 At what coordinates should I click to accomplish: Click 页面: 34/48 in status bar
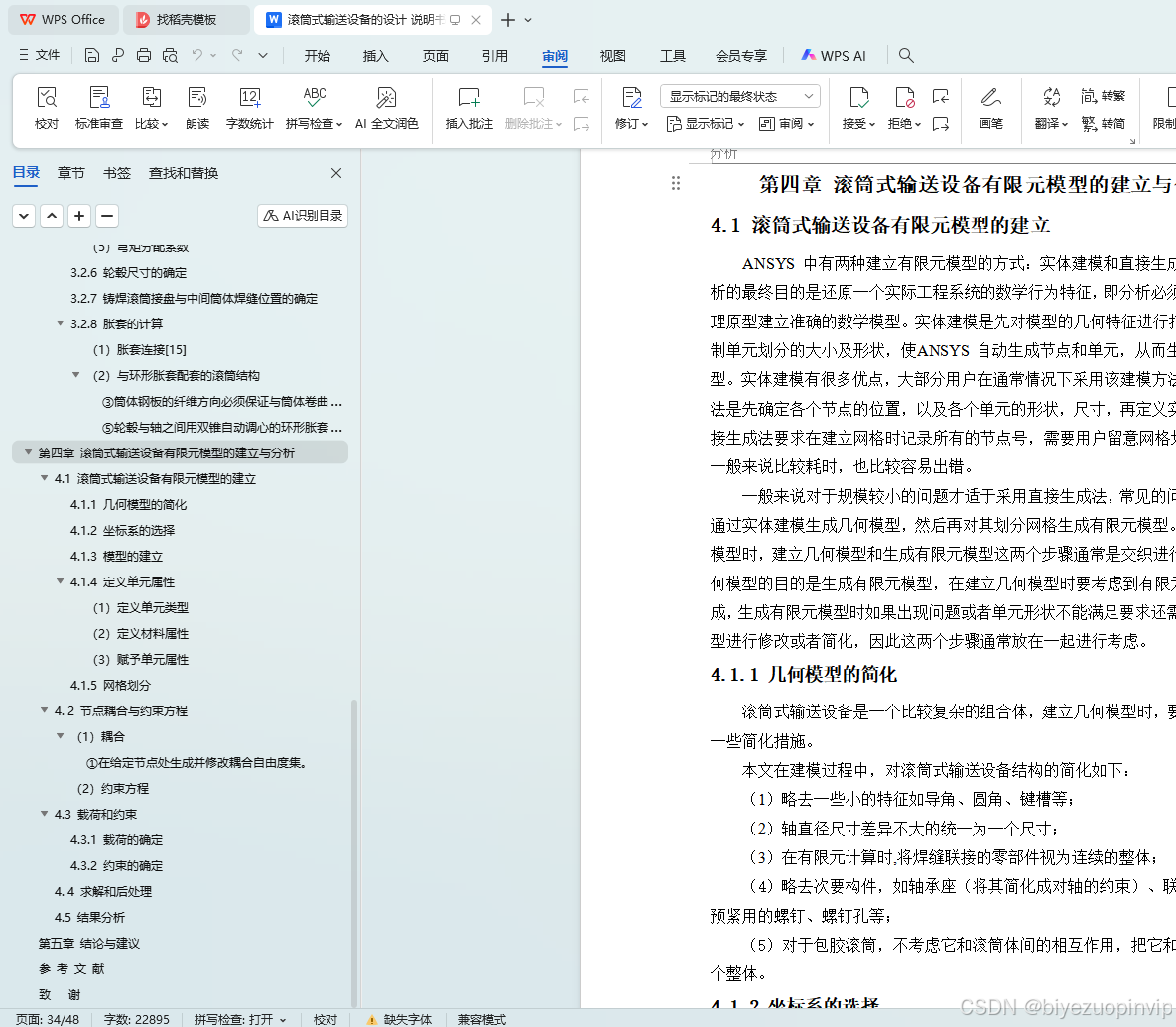[48, 1019]
